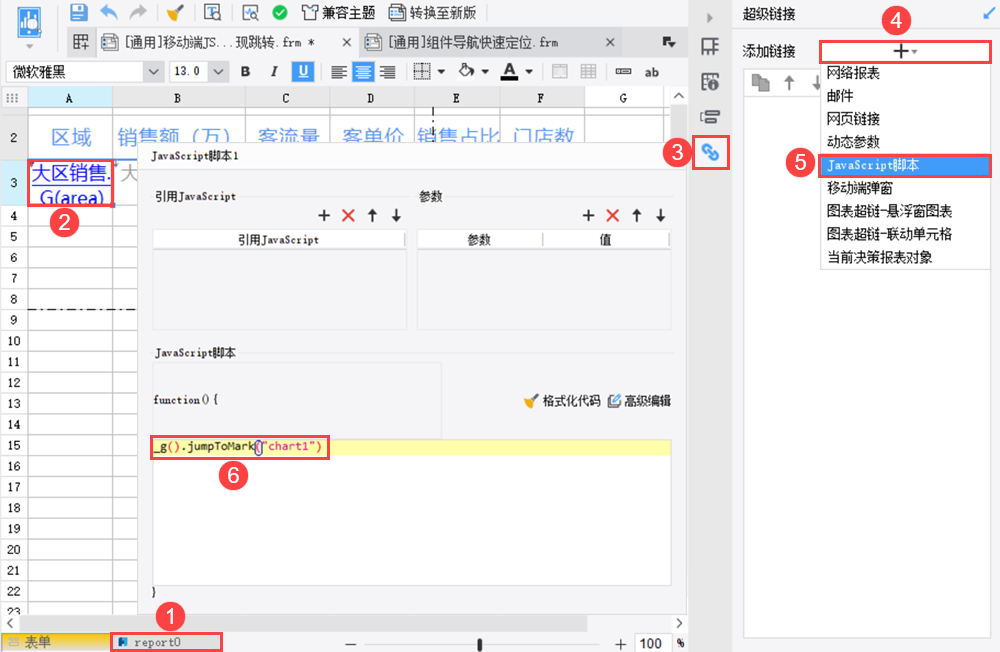1000x652 pixels.
Task: Select JavaScript脚本 from link menu
Action: 905,165
